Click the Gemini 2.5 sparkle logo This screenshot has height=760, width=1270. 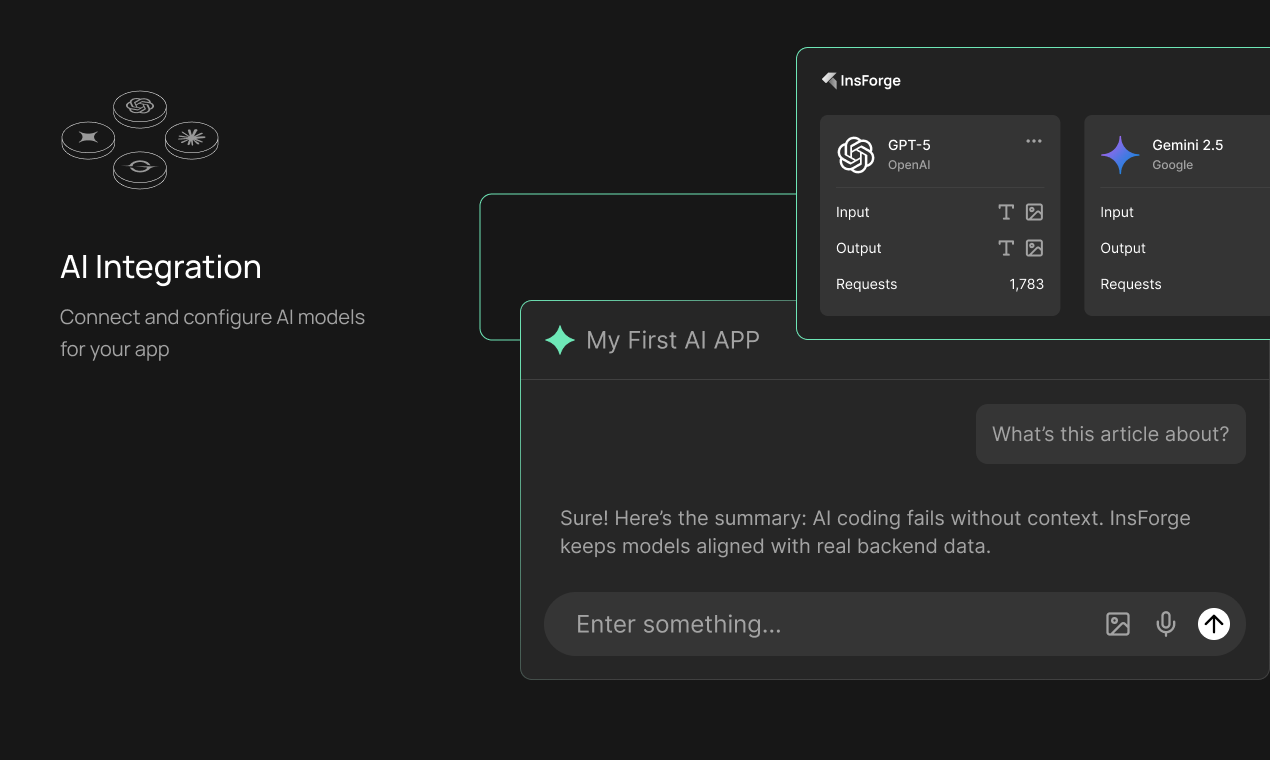[x=1120, y=155]
